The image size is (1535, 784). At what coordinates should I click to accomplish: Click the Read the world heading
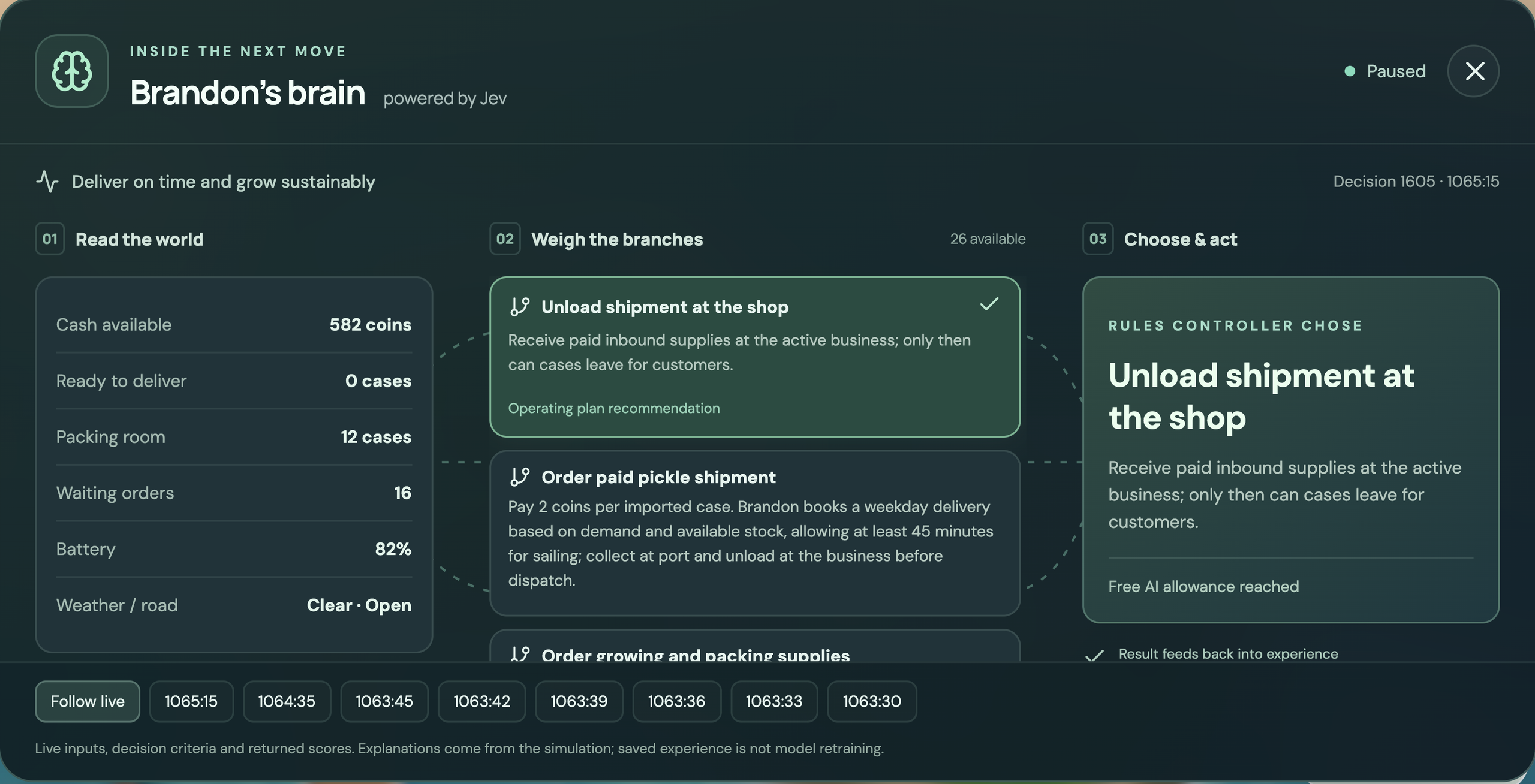click(139, 239)
